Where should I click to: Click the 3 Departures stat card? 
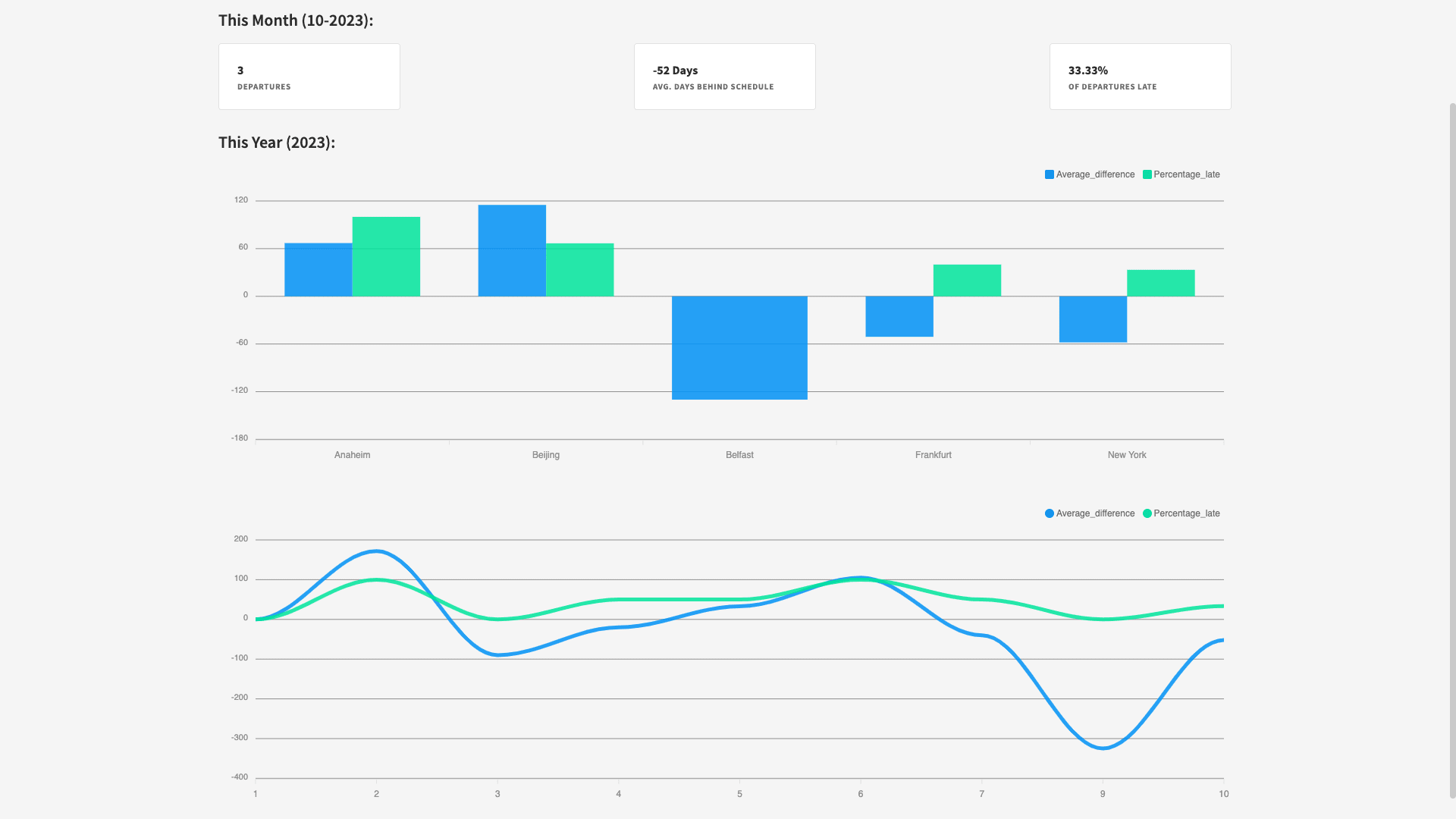tap(309, 77)
